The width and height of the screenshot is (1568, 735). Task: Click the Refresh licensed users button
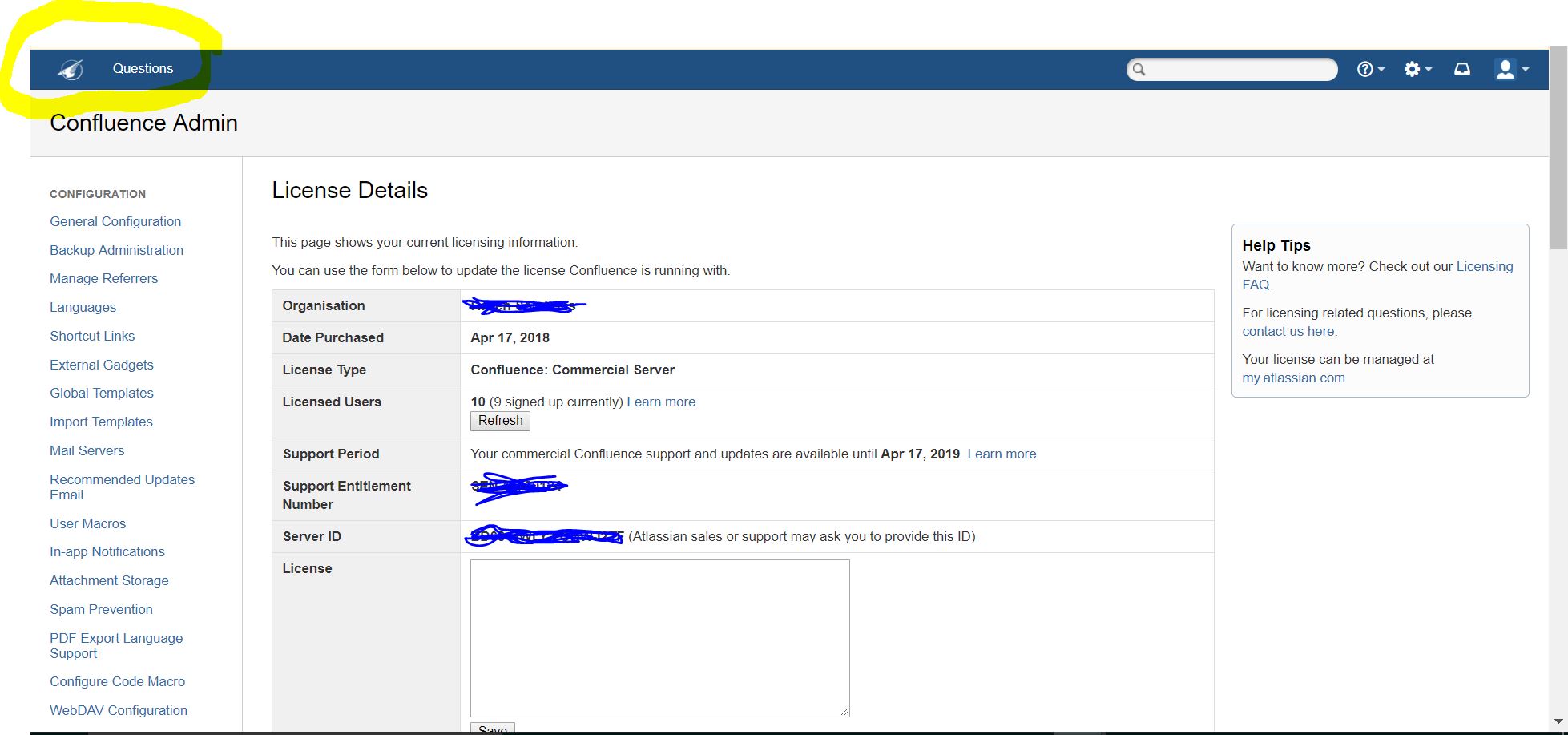pos(500,421)
